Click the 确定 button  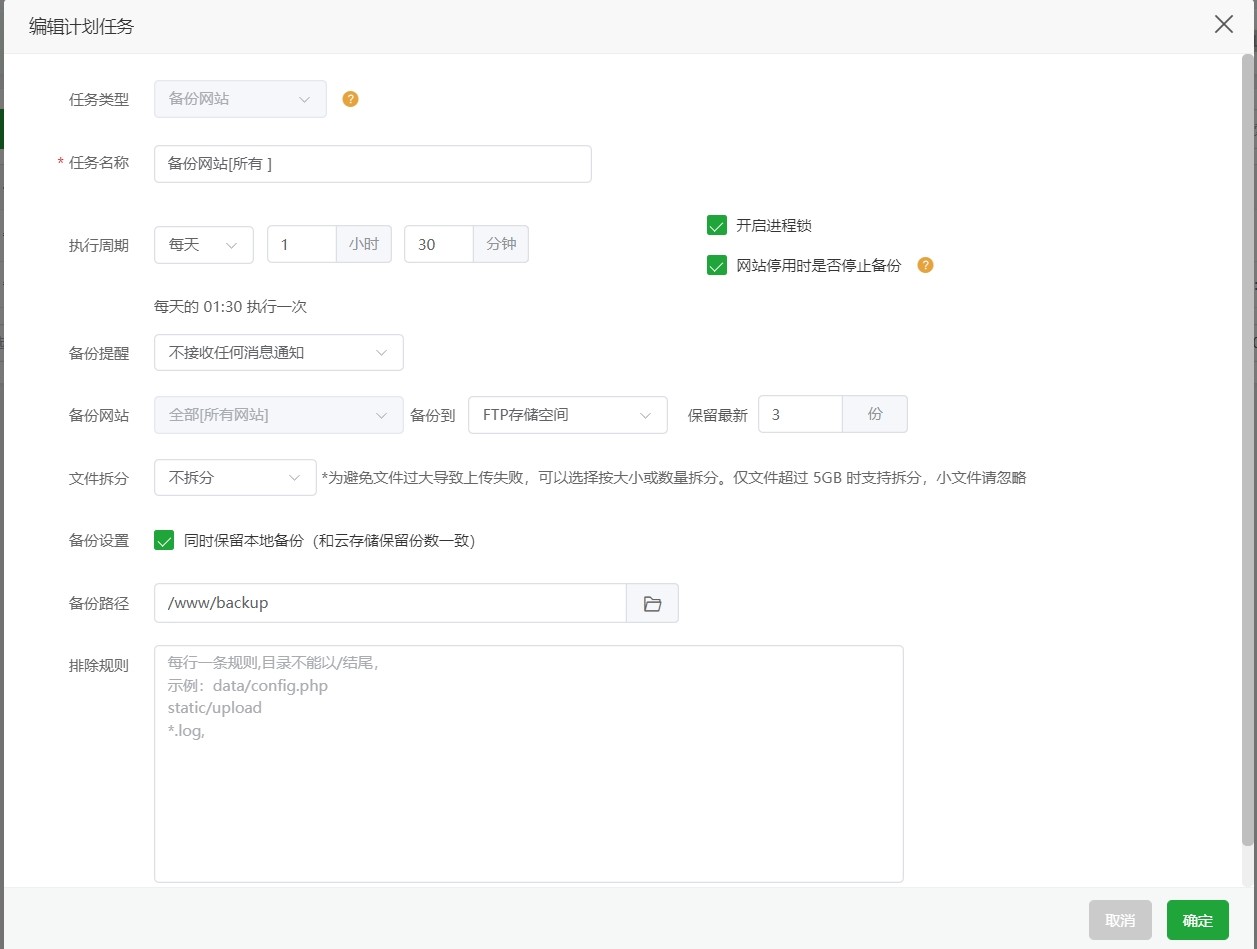pos(1198,920)
